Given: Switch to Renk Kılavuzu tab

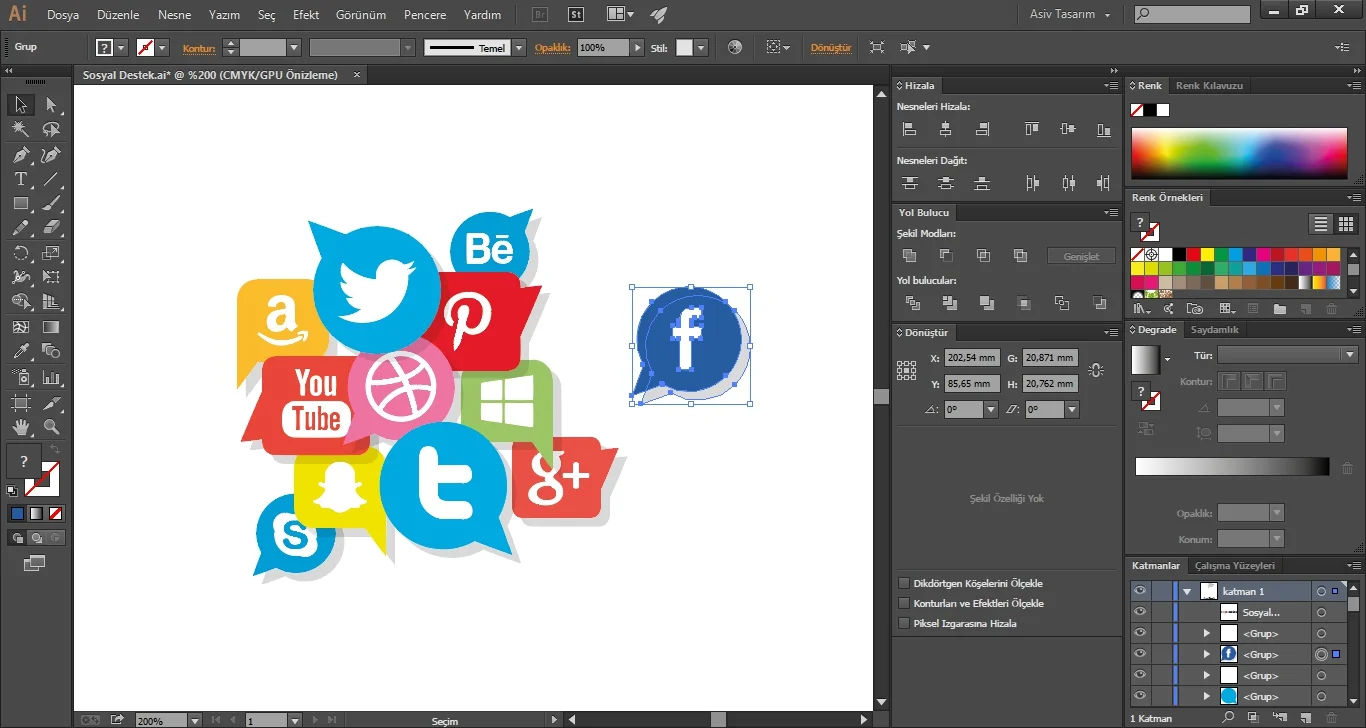Looking at the screenshot, I should pos(1209,86).
